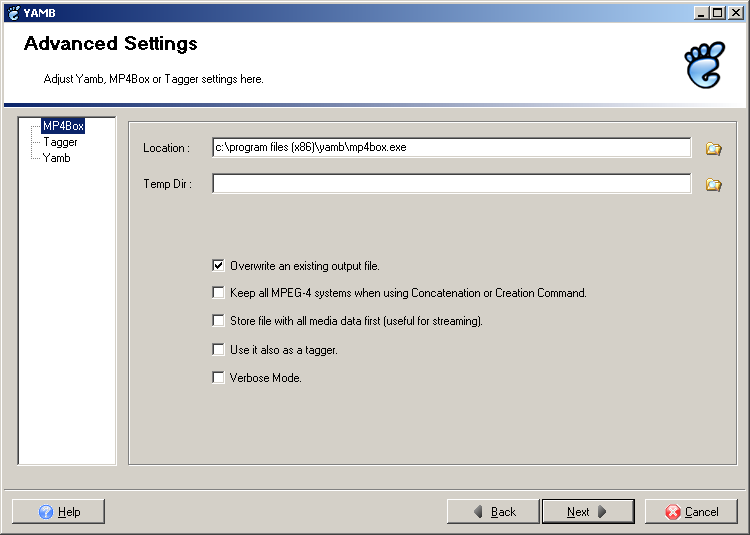750x535 pixels.
Task: Select Yamb in the settings tree
Action: [x=56, y=158]
